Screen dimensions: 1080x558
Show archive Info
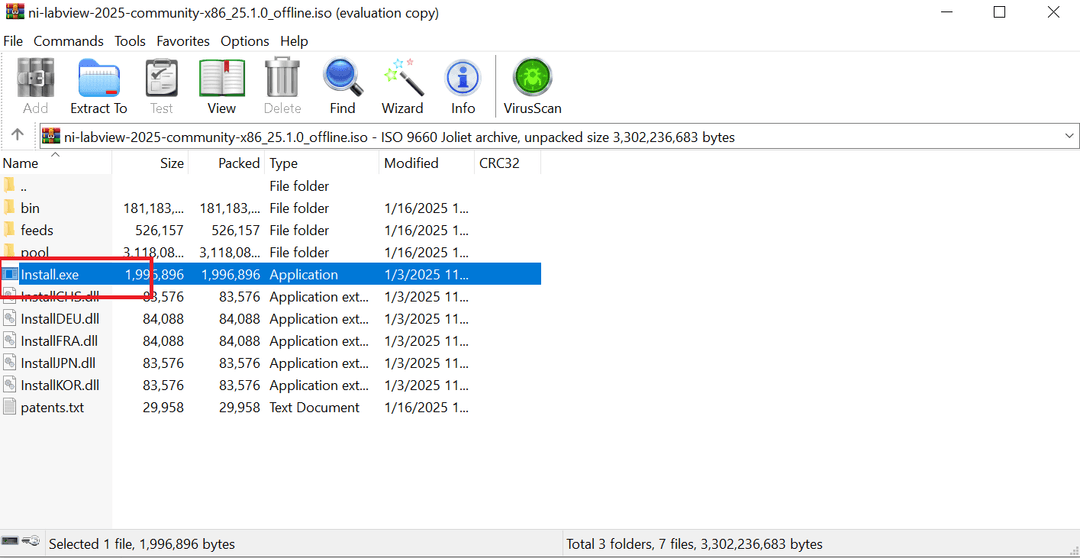[462, 86]
